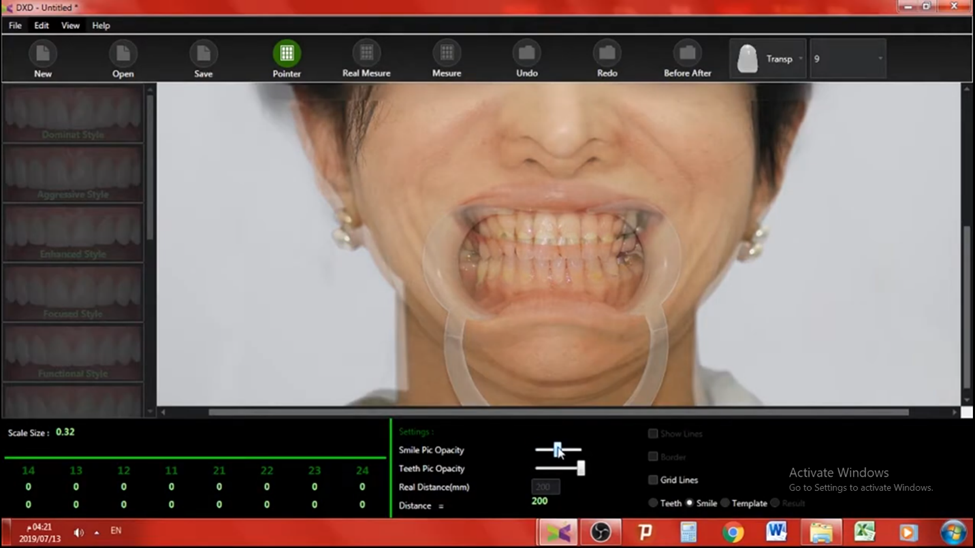
Task: Select the Smile radio button
Action: click(689, 503)
